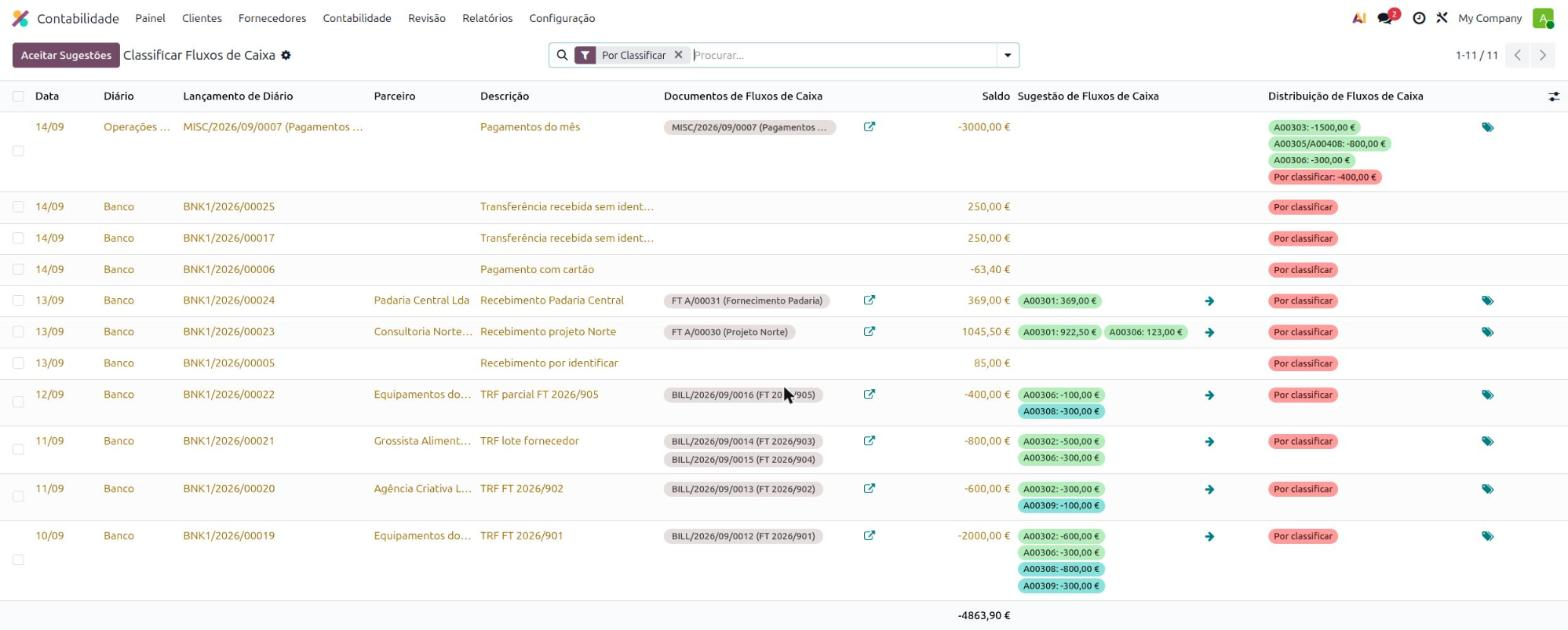This screenshot has height=630, width=1568.
Task: Open external link for FT A/00031 document
Action: point(869,300)
